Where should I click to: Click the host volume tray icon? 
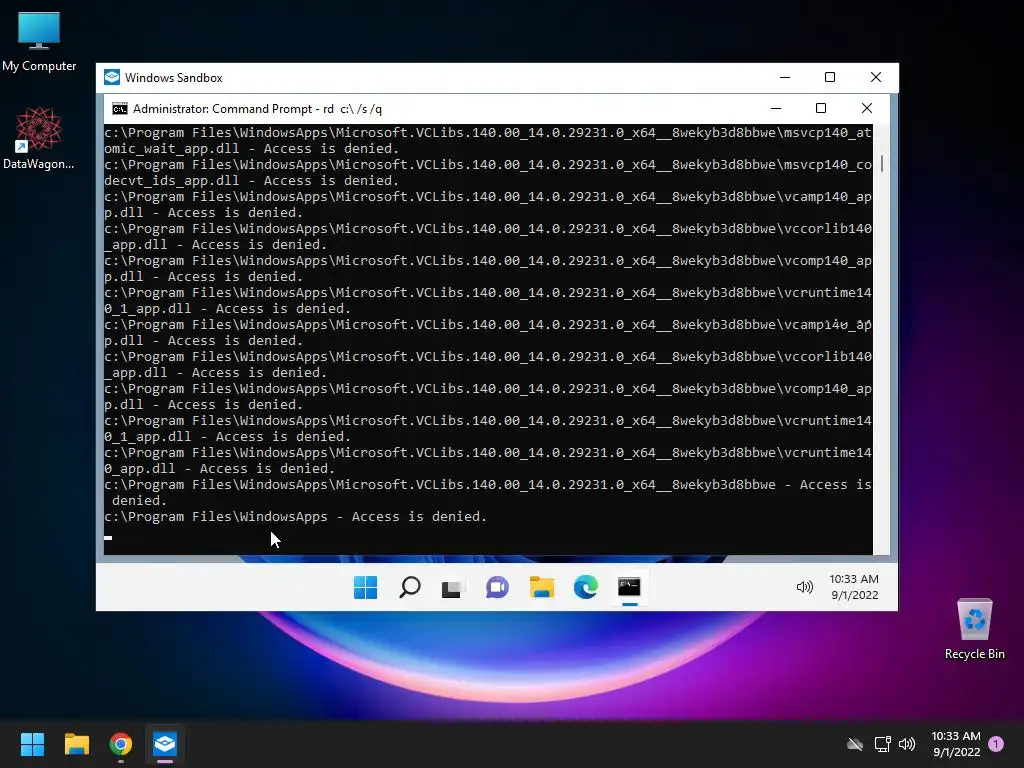906,744
